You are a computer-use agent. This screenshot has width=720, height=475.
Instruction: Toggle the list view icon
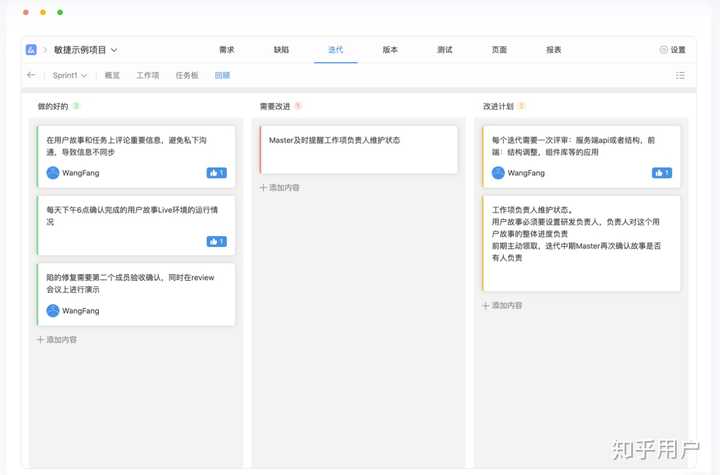681,75
